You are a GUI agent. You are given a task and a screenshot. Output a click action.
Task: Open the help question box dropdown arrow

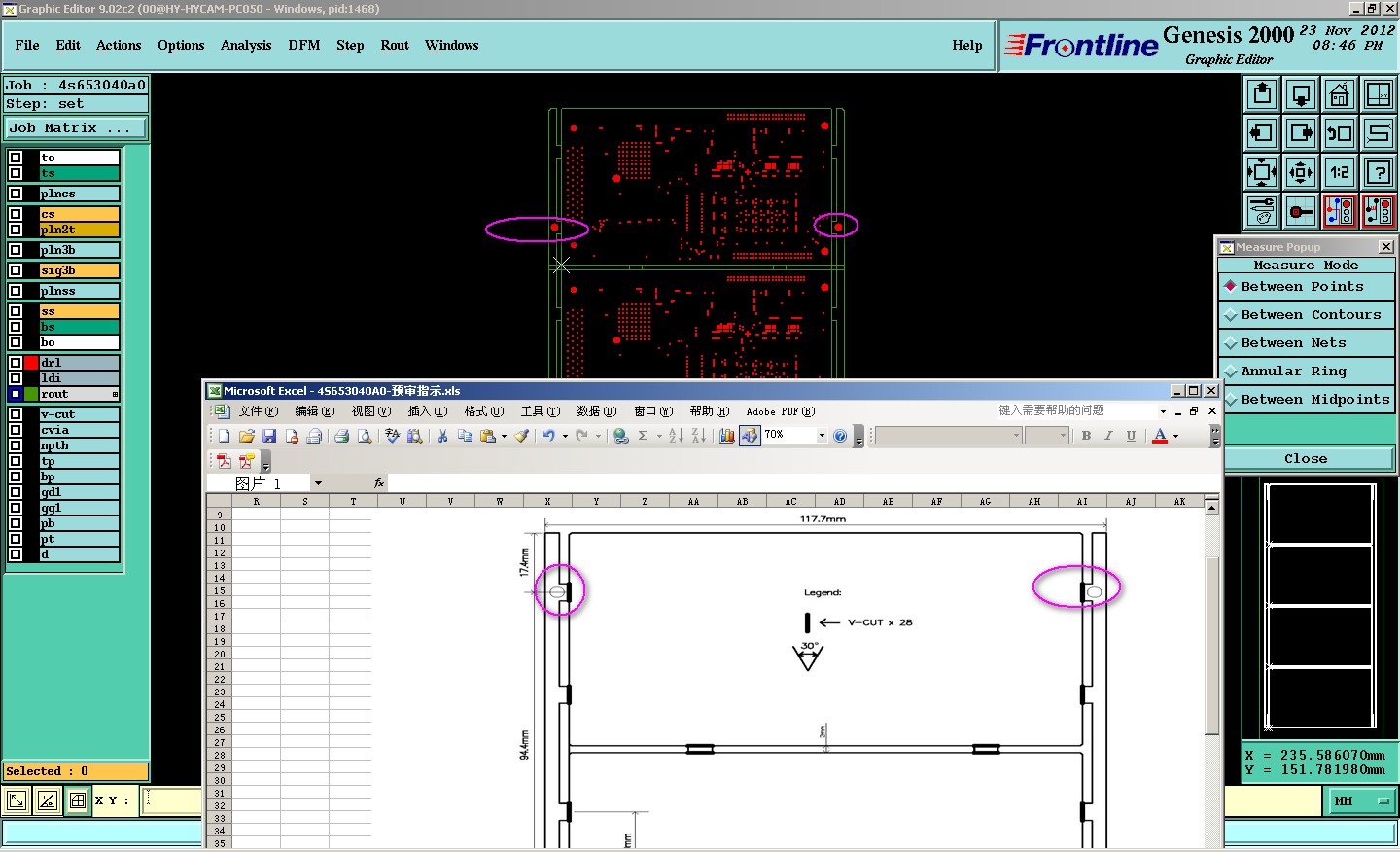point(1163,411)
